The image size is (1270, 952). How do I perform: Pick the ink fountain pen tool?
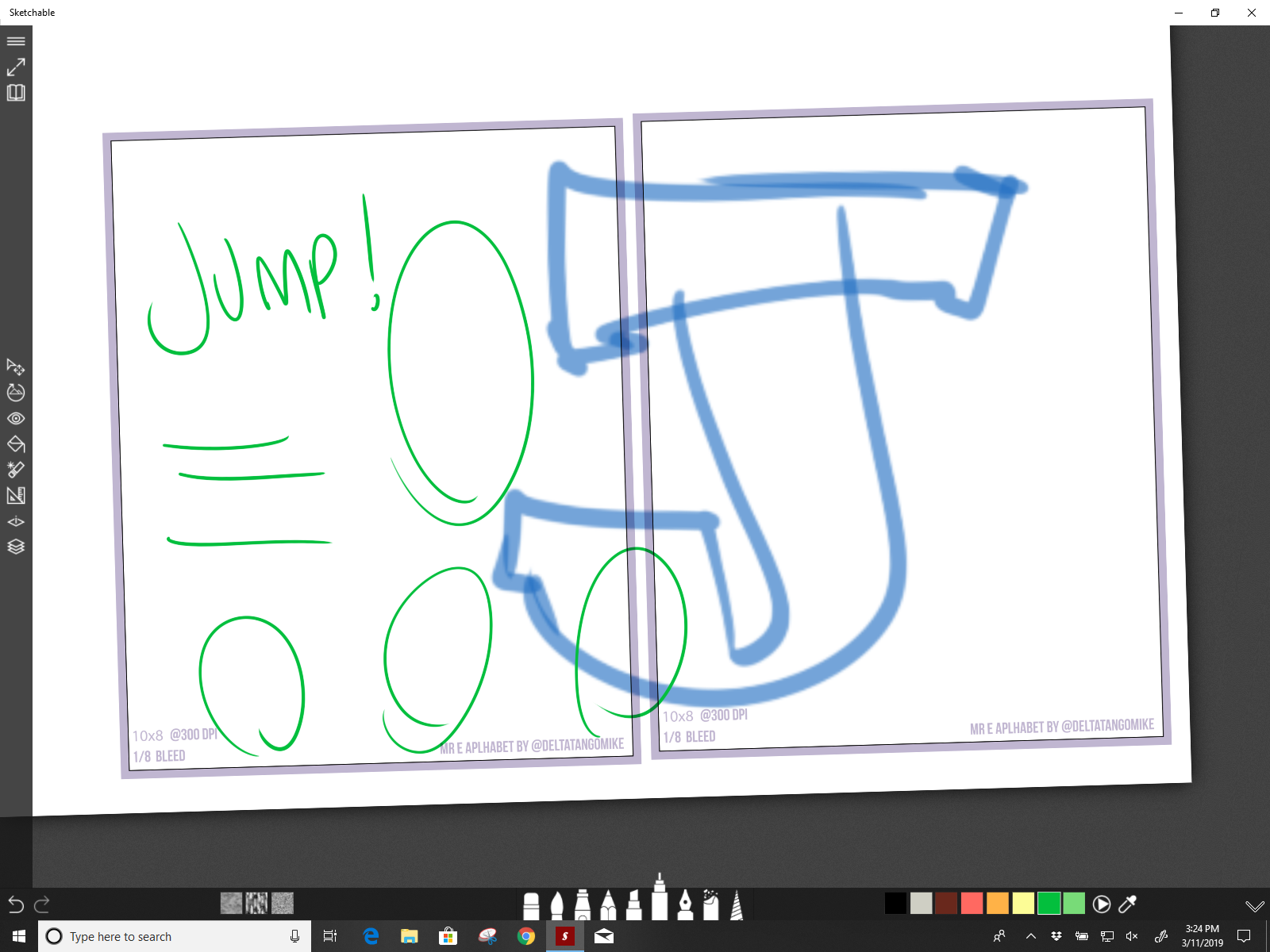pyautogui.click(x=685, y=904)
